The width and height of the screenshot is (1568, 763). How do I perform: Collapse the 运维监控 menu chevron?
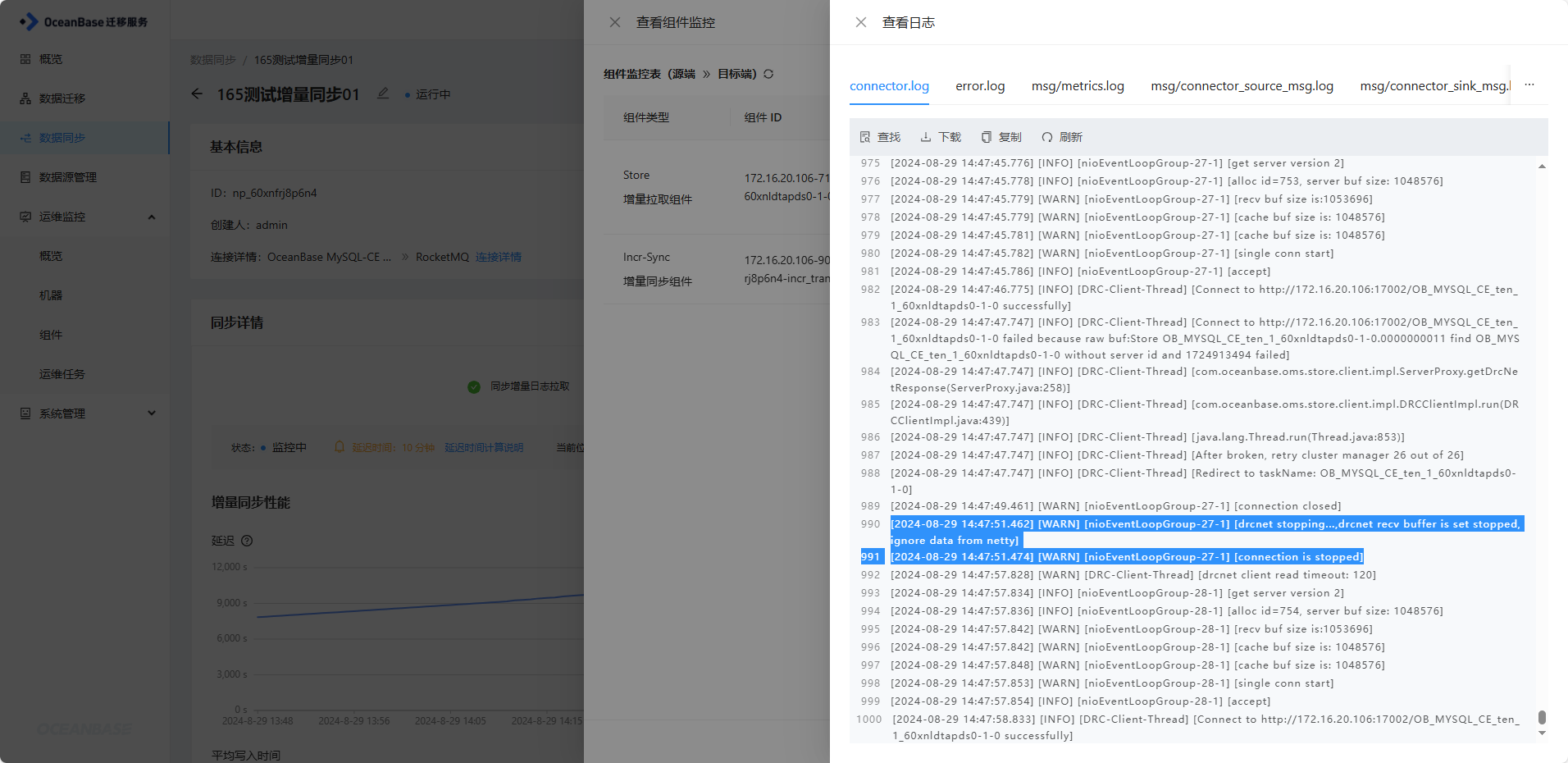pos(152,217)
